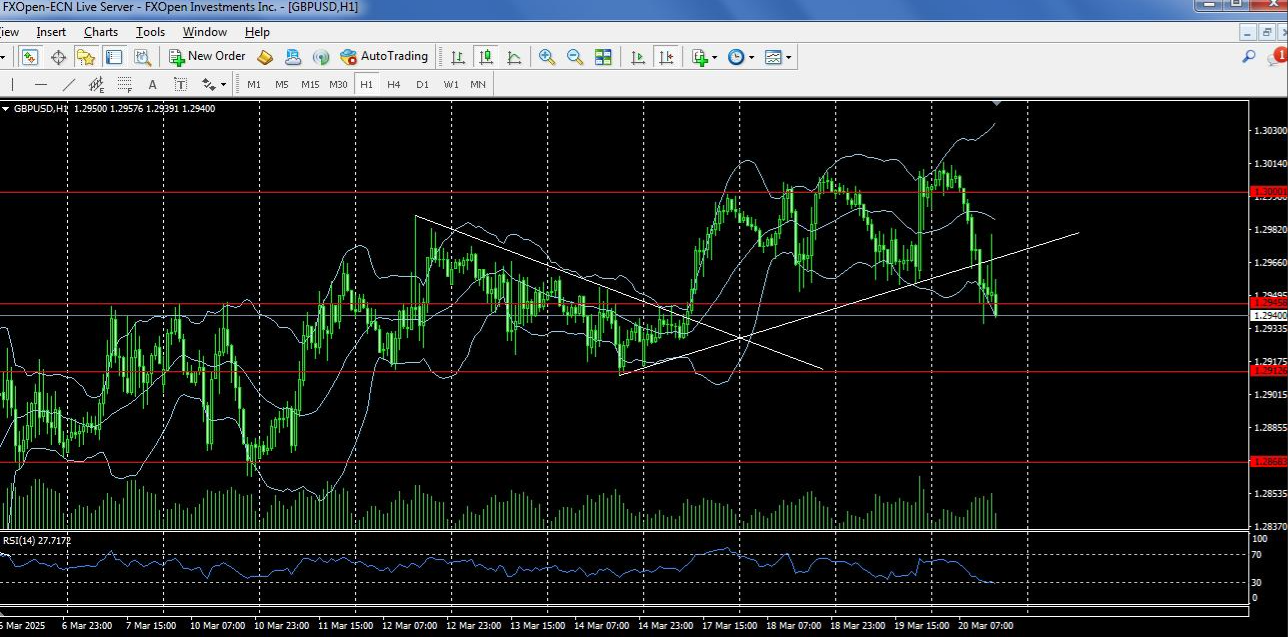Switch chart to line chart mode
Screen dimensions: 1288x637
[x=514, y=57]
